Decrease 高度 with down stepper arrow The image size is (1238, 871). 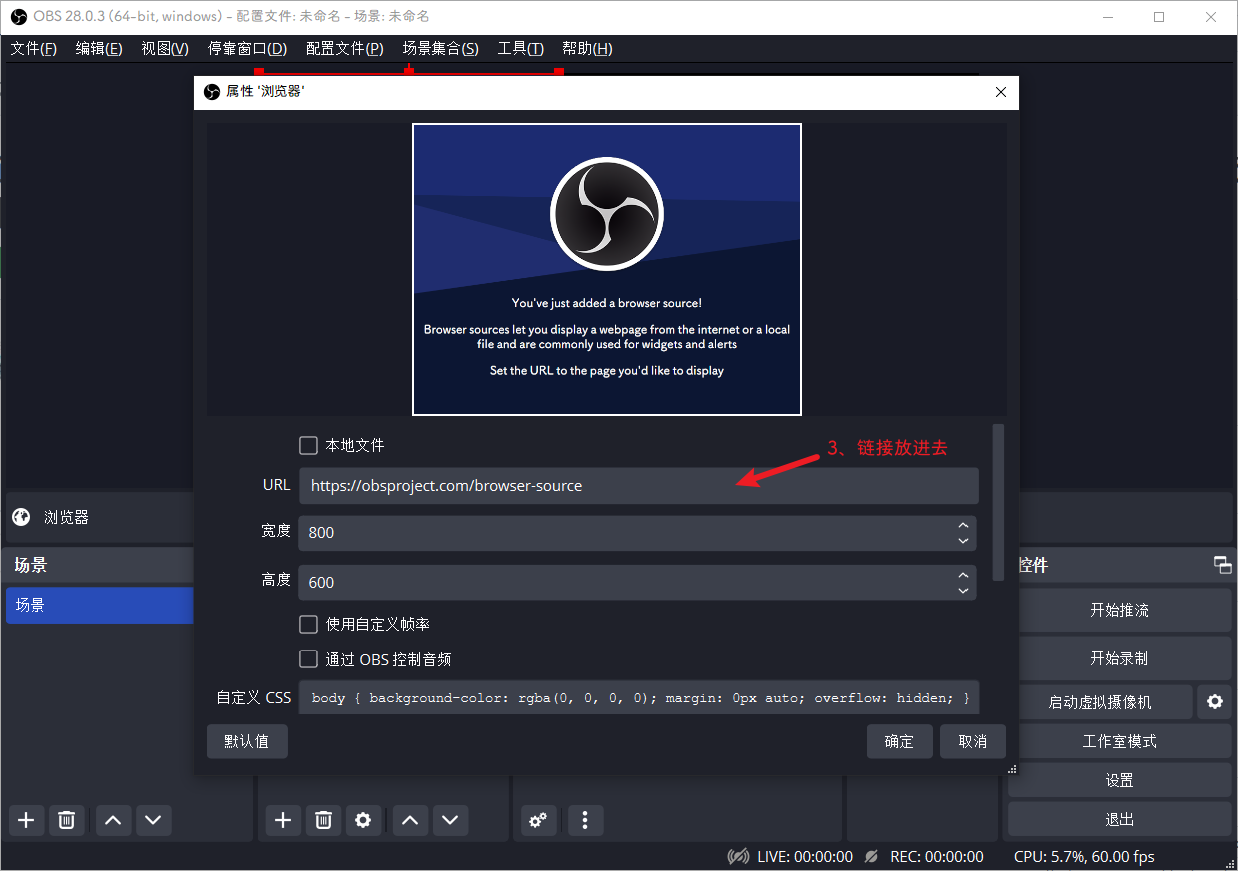(x=963, y=589)
